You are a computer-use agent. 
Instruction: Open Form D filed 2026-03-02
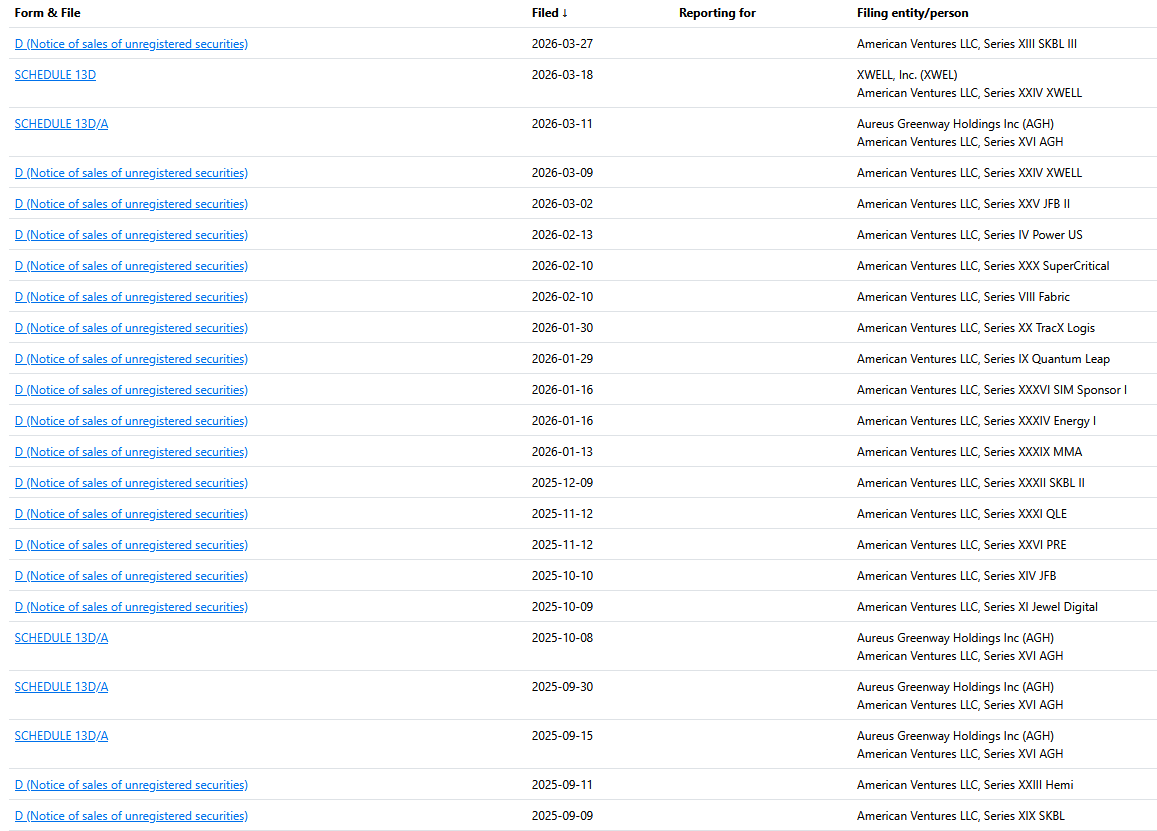131,204
